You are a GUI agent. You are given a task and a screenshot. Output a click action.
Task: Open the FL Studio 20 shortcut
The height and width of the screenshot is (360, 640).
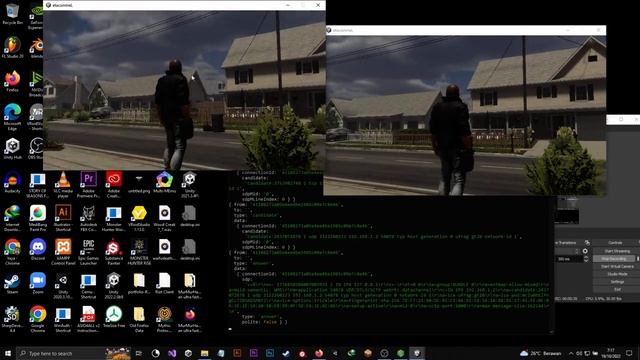(12, 47)
